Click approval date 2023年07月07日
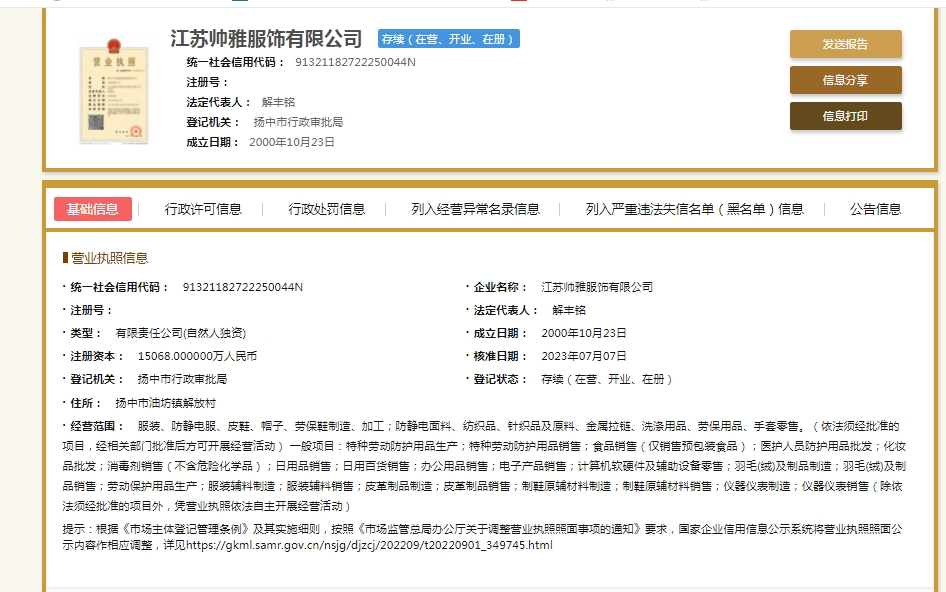The image size is (946, 592). click(583, 356)
